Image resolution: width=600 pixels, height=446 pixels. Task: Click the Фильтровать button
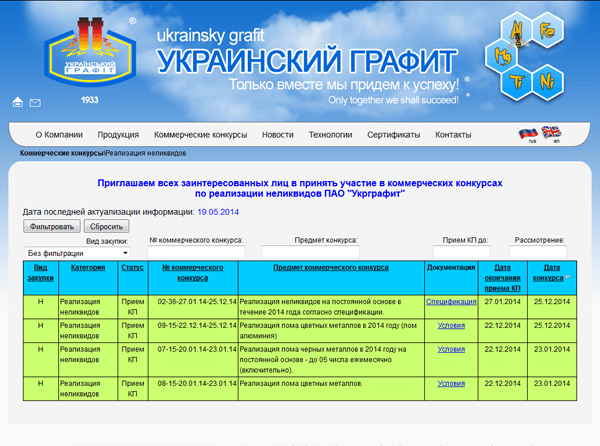click(52, 226)
